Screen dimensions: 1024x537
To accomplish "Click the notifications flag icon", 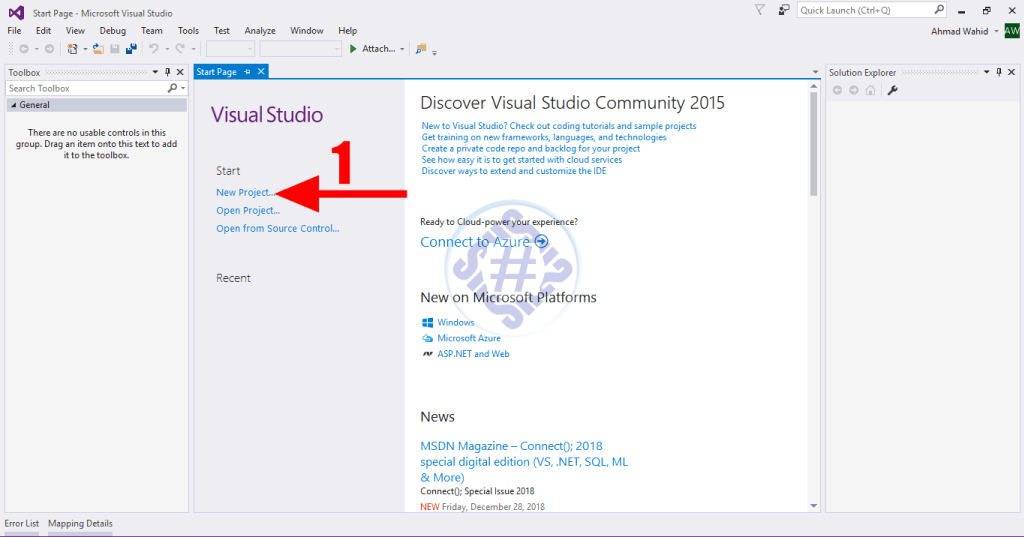I will point(760,10).
